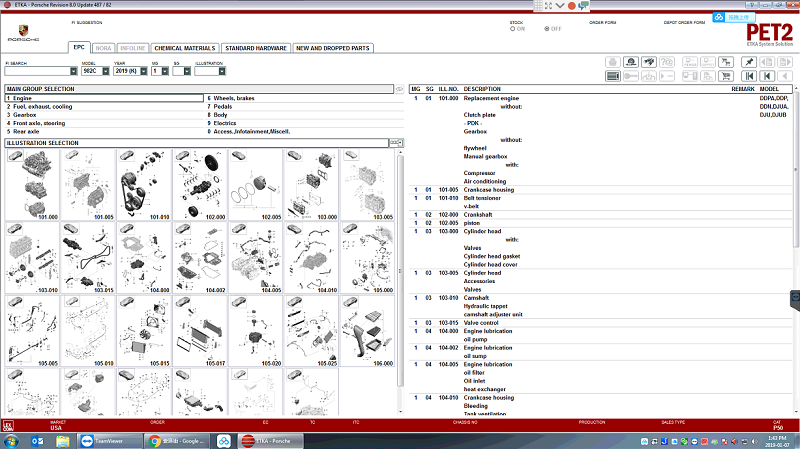Click the Valve control row 103-015
The image size is (800, 449).
point(602,323)
